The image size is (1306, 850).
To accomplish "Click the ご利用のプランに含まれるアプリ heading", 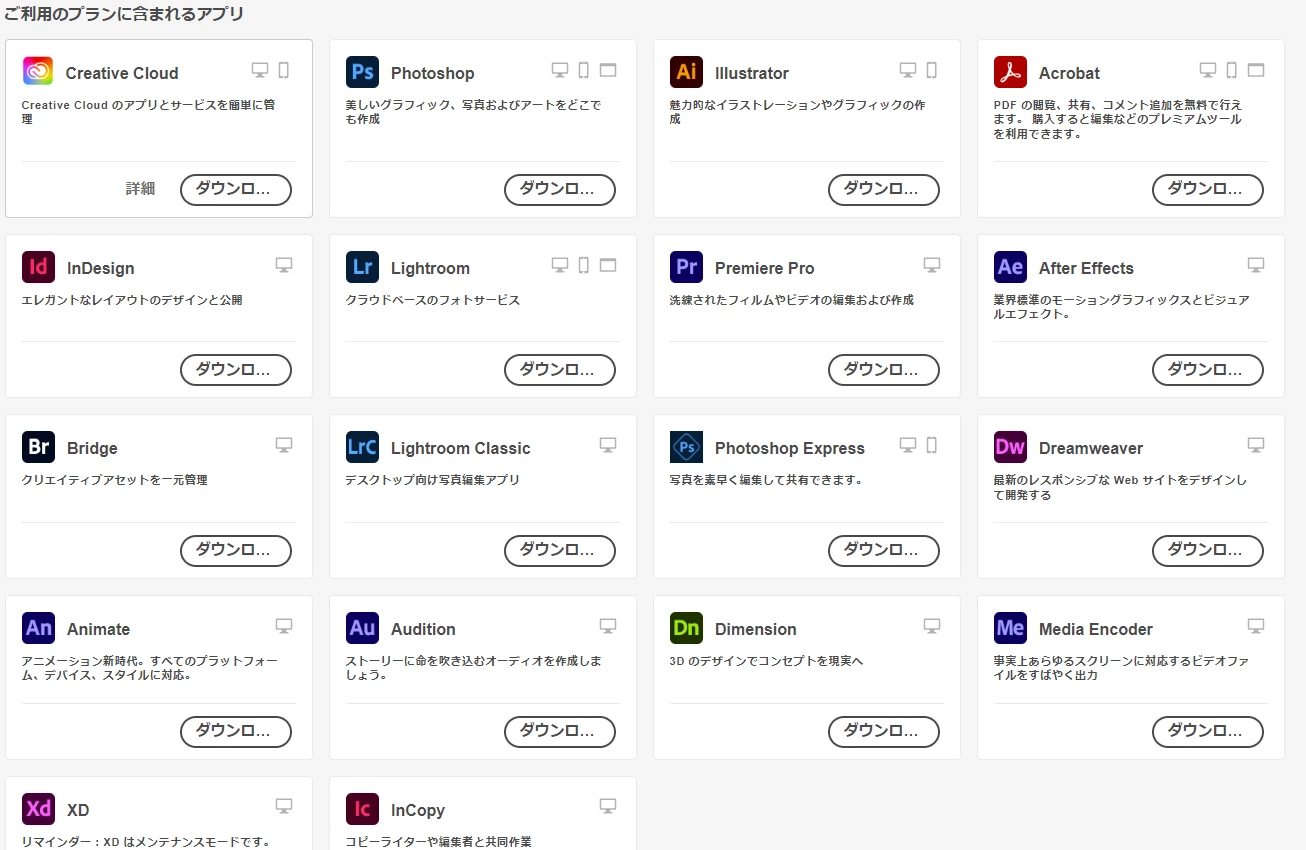I will (x=124, y=14).
